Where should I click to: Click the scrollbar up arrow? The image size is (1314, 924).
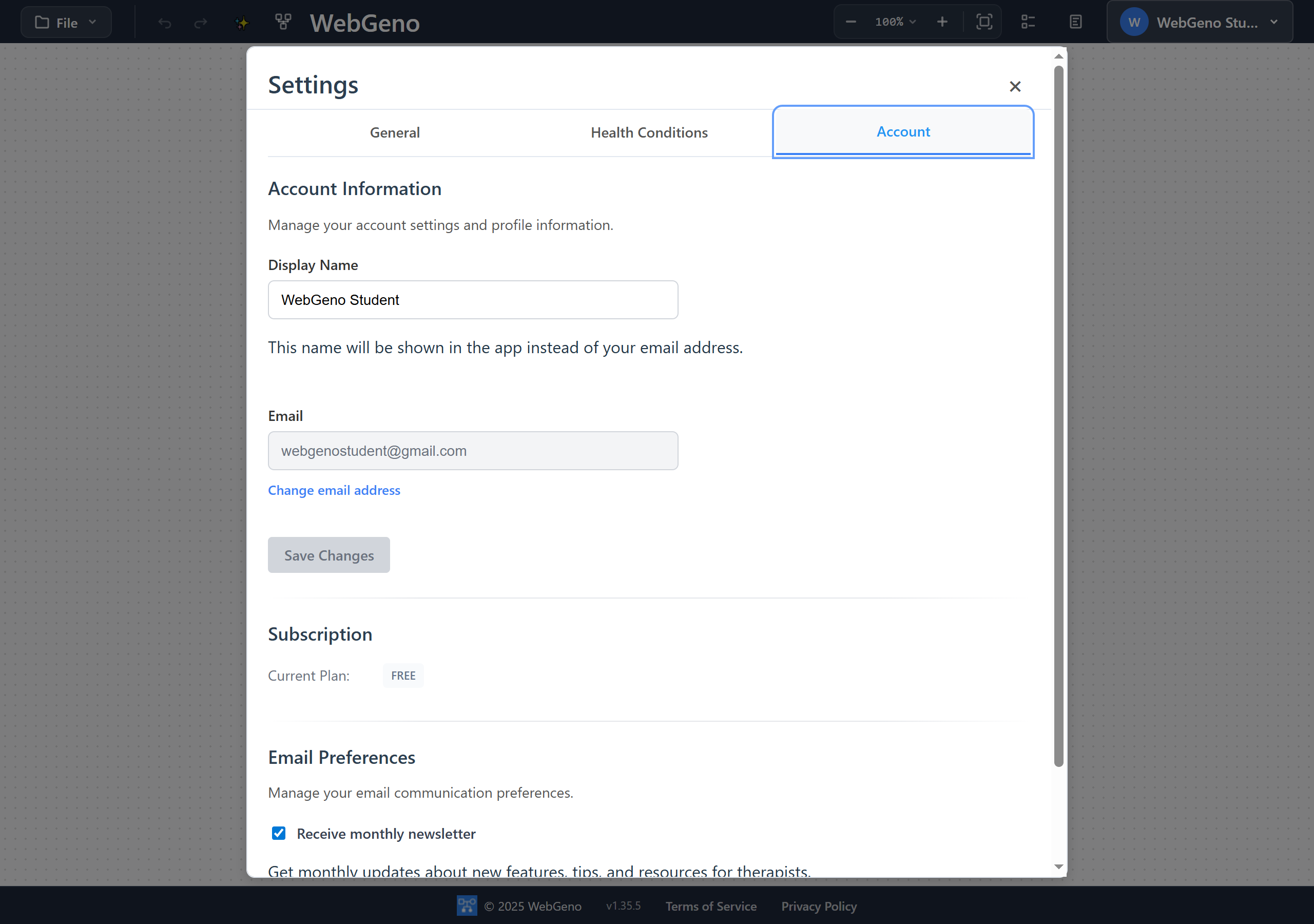pyautogui.click(x=1058, y=56)
